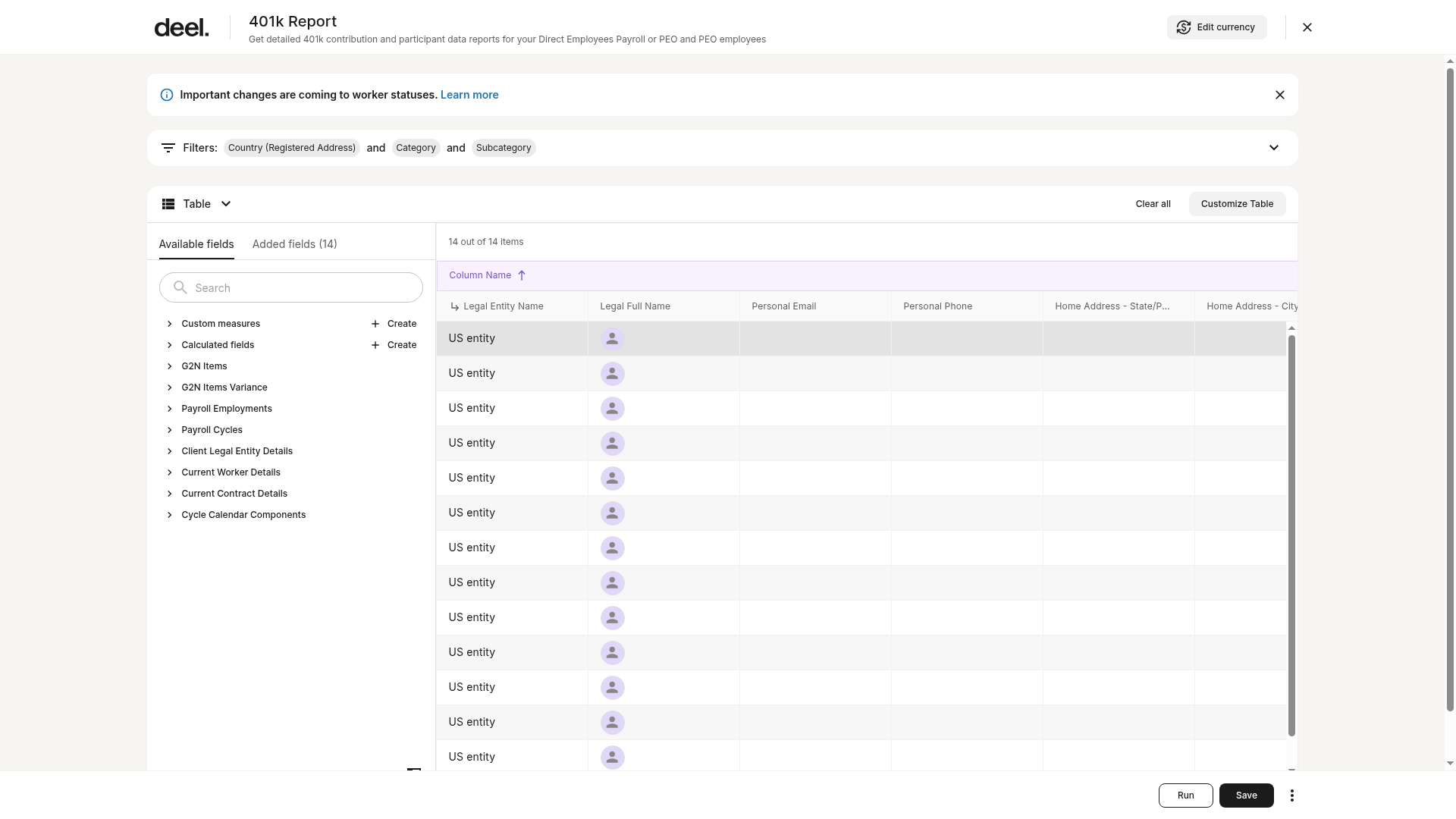The height and width of the screenshot is (819, 1456).
Task: Expand the Payroll Employments group
Action: tap(170, 409)
